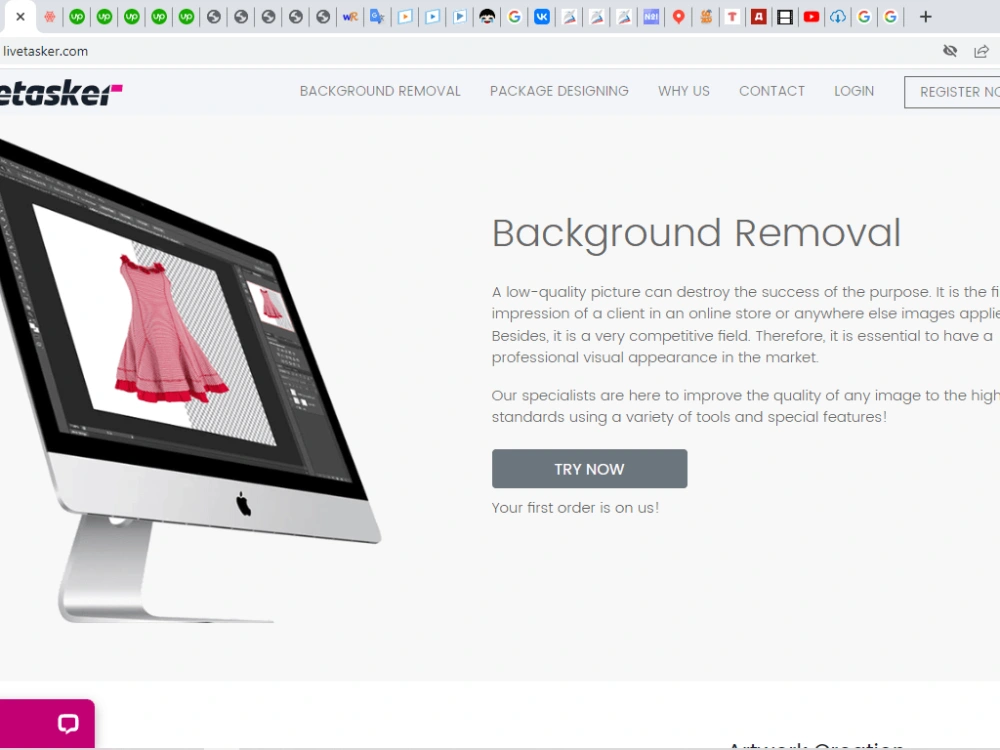
Task: Open the red map pin tab
Action: tap(679, 17)
